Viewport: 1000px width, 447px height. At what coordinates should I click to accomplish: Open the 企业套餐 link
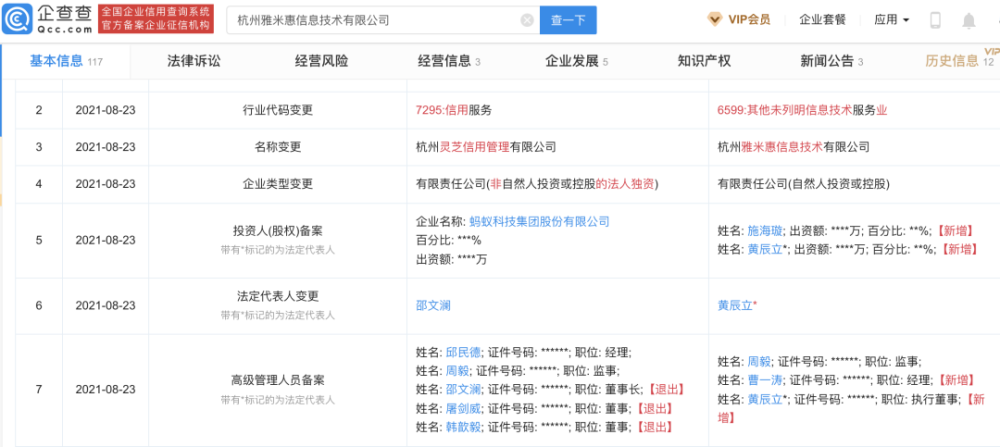(823, 20)
